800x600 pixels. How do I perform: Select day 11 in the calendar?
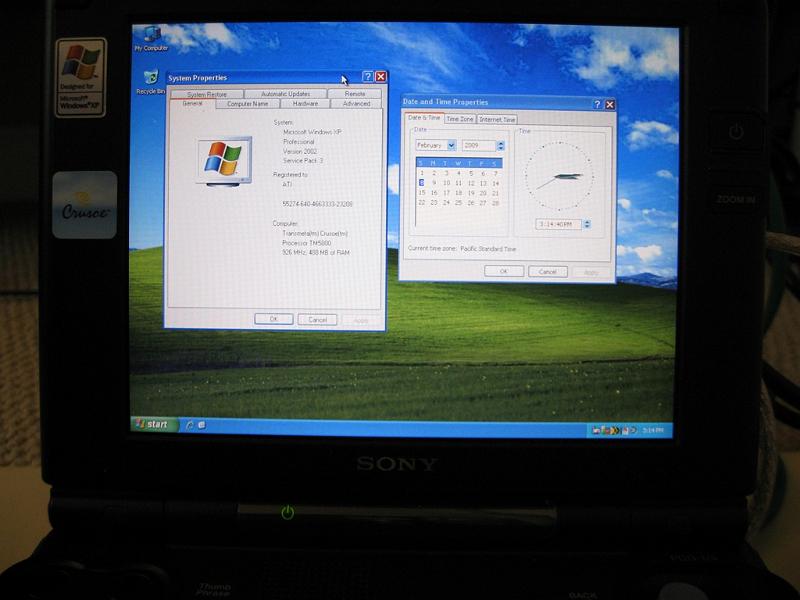458,183
